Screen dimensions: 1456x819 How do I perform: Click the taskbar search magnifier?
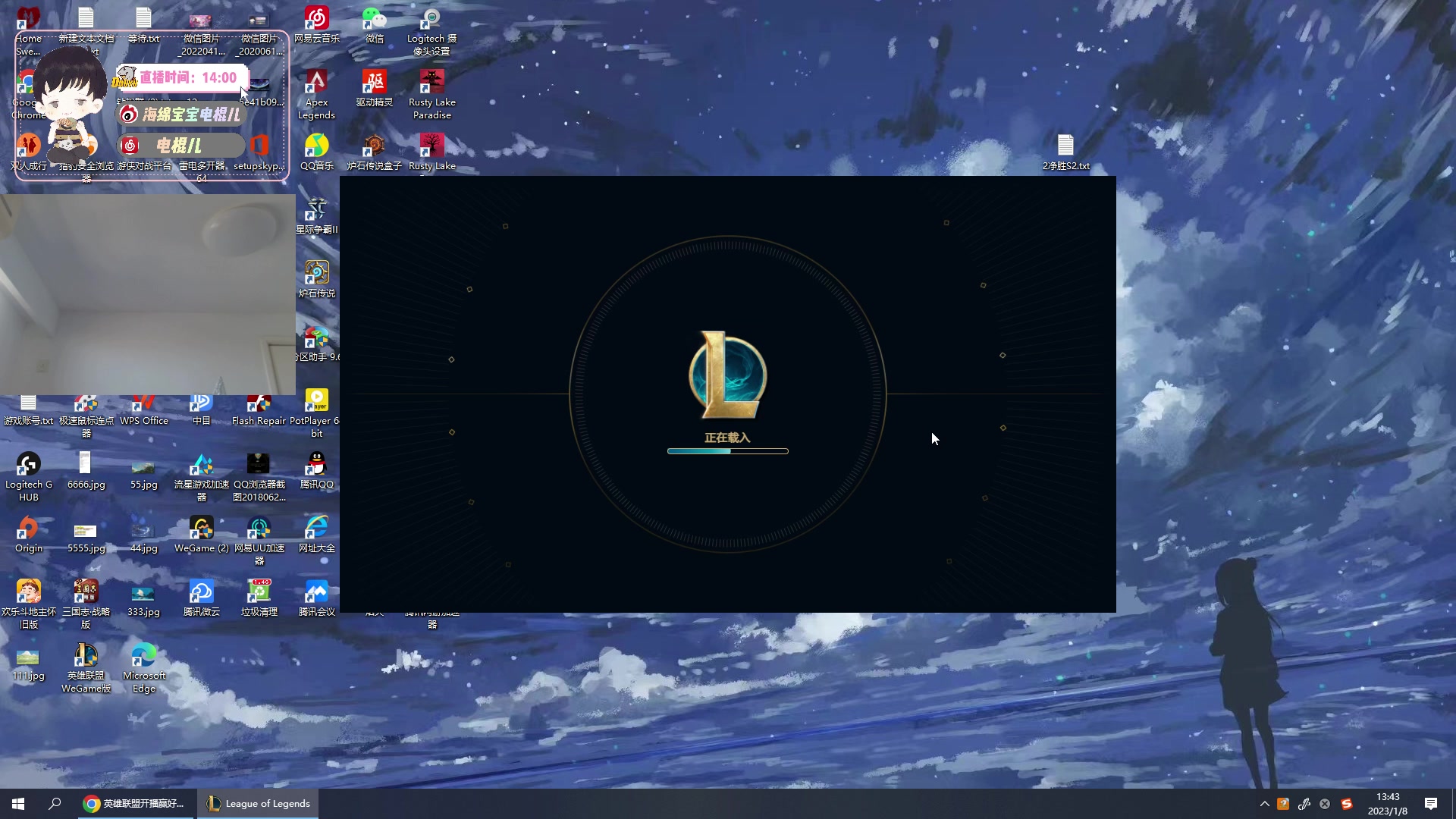pos(55,804)
